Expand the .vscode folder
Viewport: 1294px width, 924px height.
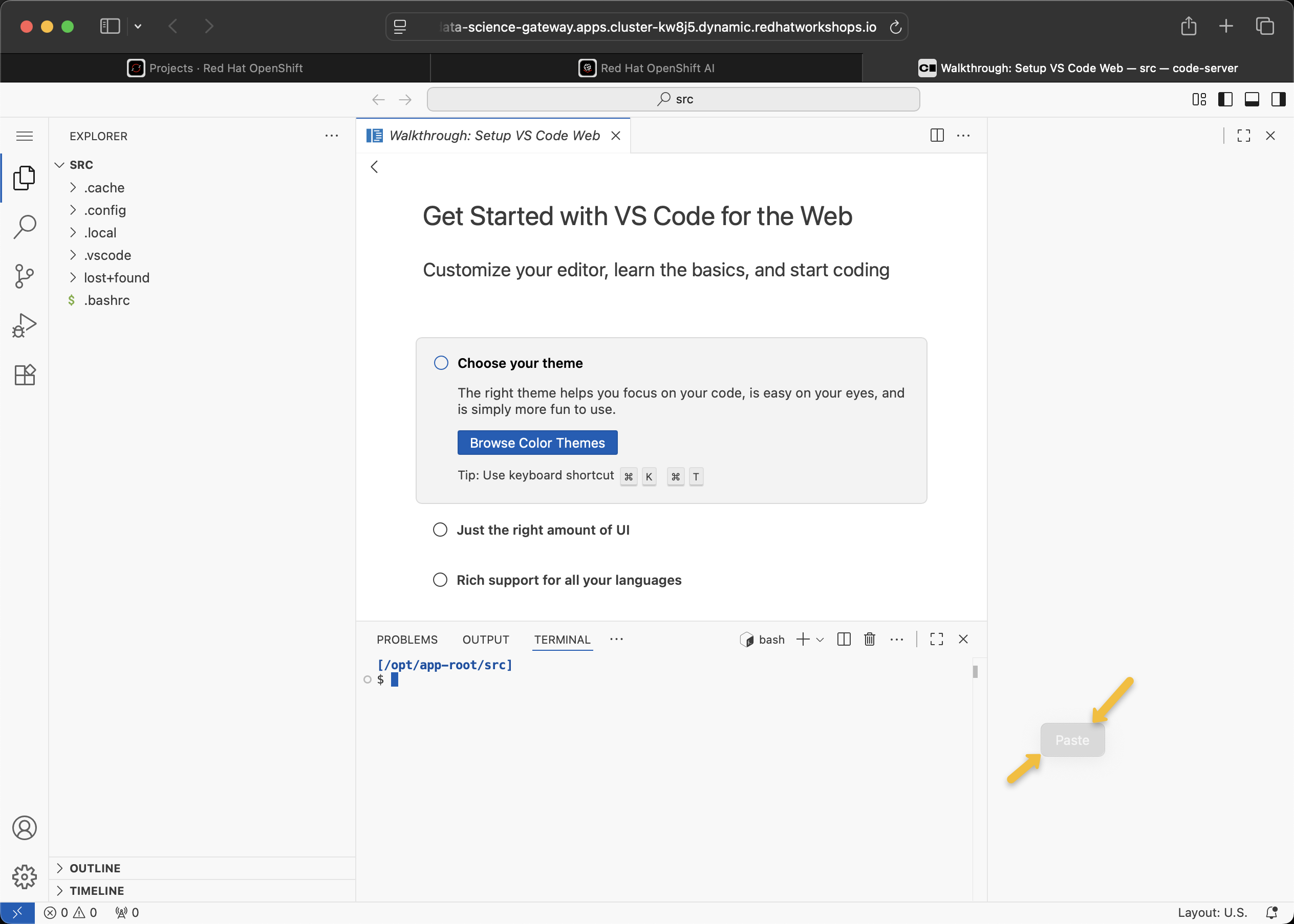pos(107,255)
